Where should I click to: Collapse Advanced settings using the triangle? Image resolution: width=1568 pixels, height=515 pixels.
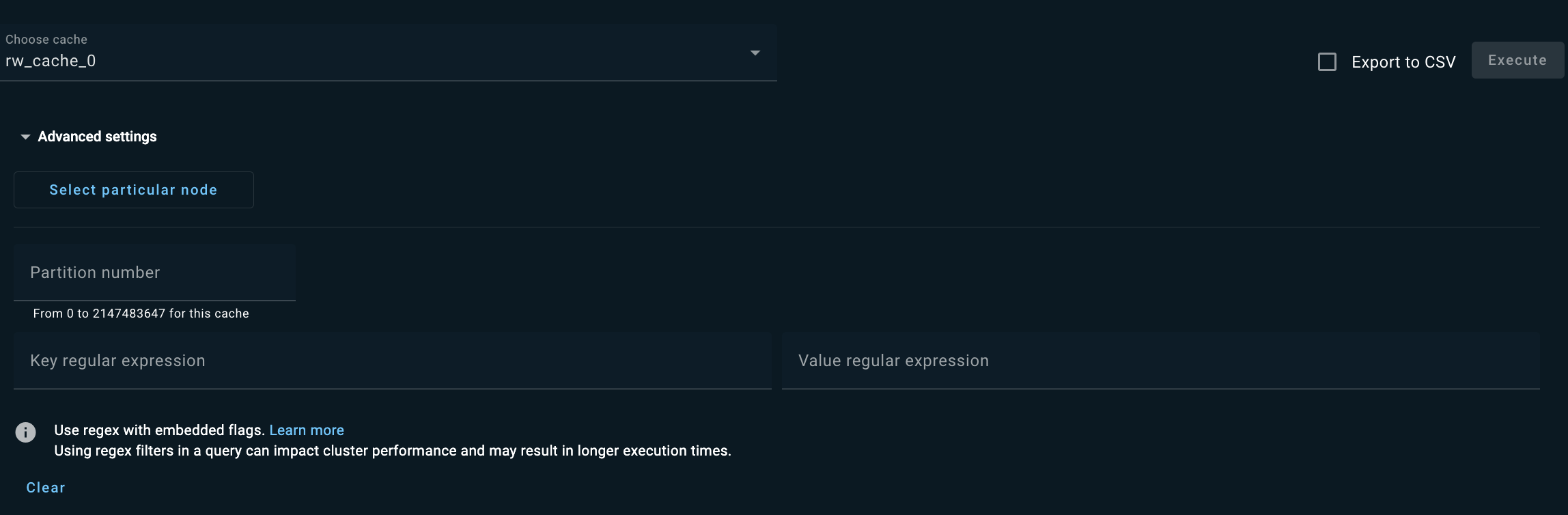(25, 137)
